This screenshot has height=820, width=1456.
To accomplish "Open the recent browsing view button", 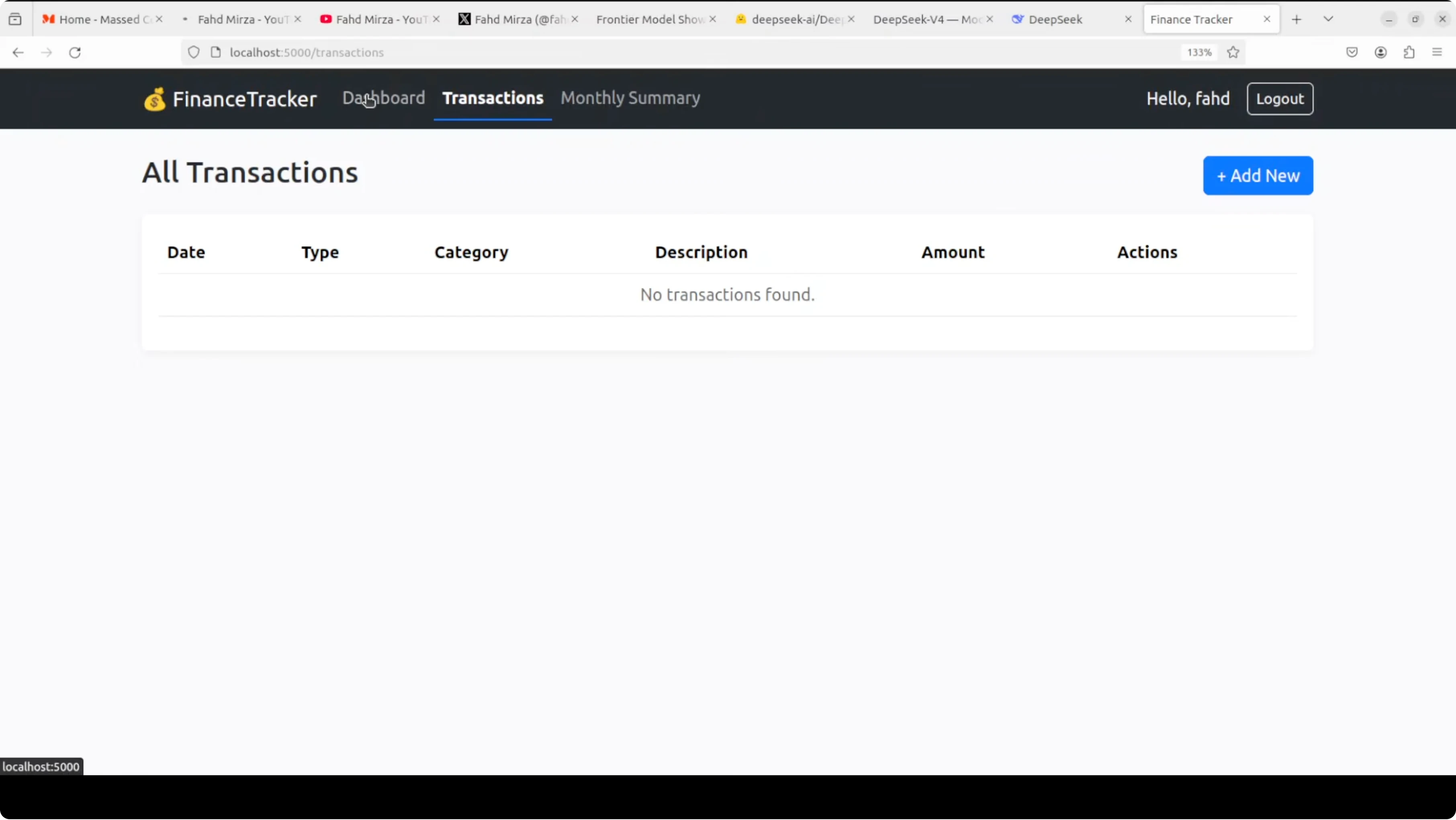I will (x=15, y=19).
